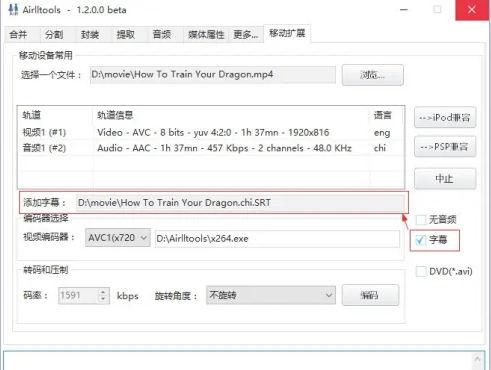Viewport: 491px width, 370px height.
Task: Click the 浏览... browse button
Action: (373, 75)
